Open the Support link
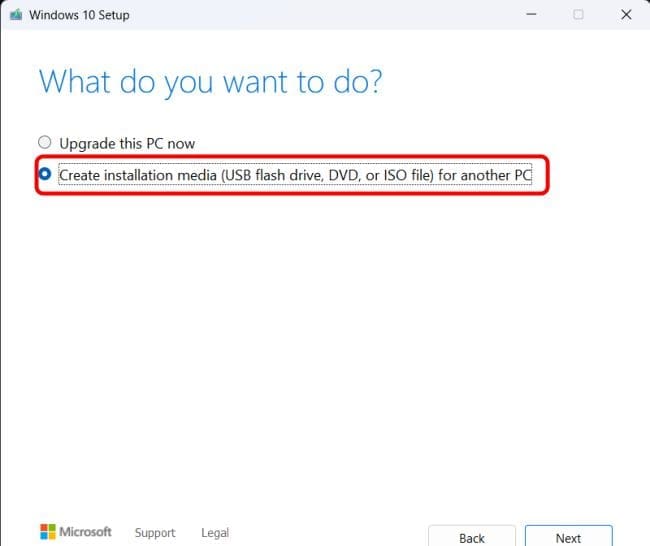 pyautogui.click(x=155, y=533)
